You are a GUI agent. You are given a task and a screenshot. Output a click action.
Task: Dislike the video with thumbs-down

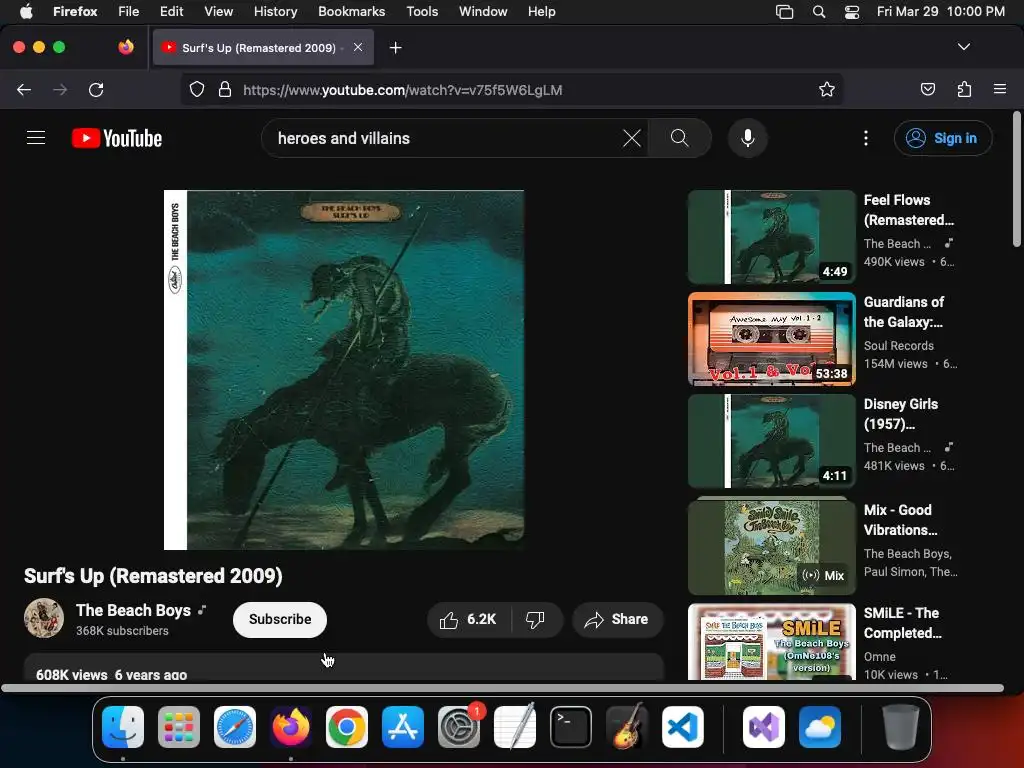point(536,619)
